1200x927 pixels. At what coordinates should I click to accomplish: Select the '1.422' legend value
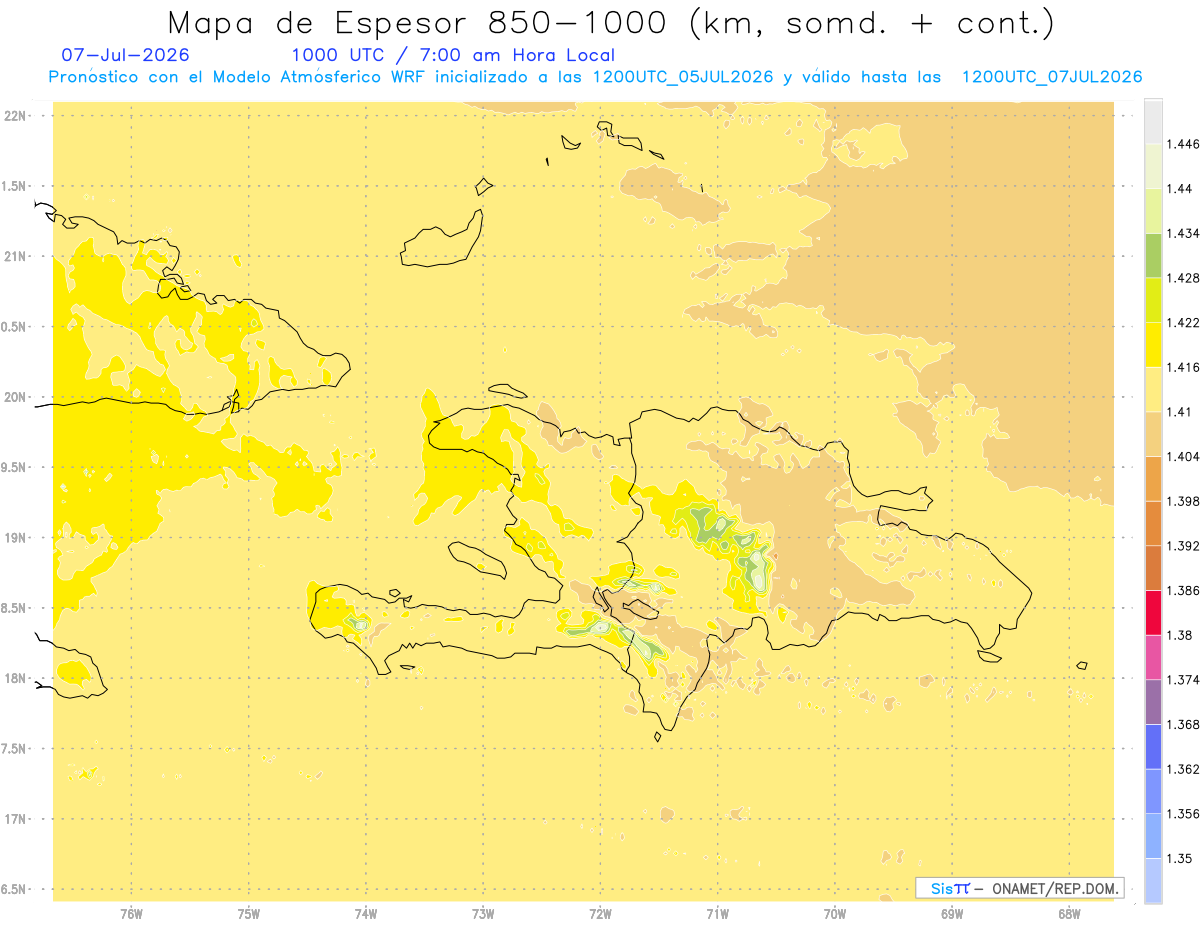pos(1183,323)
